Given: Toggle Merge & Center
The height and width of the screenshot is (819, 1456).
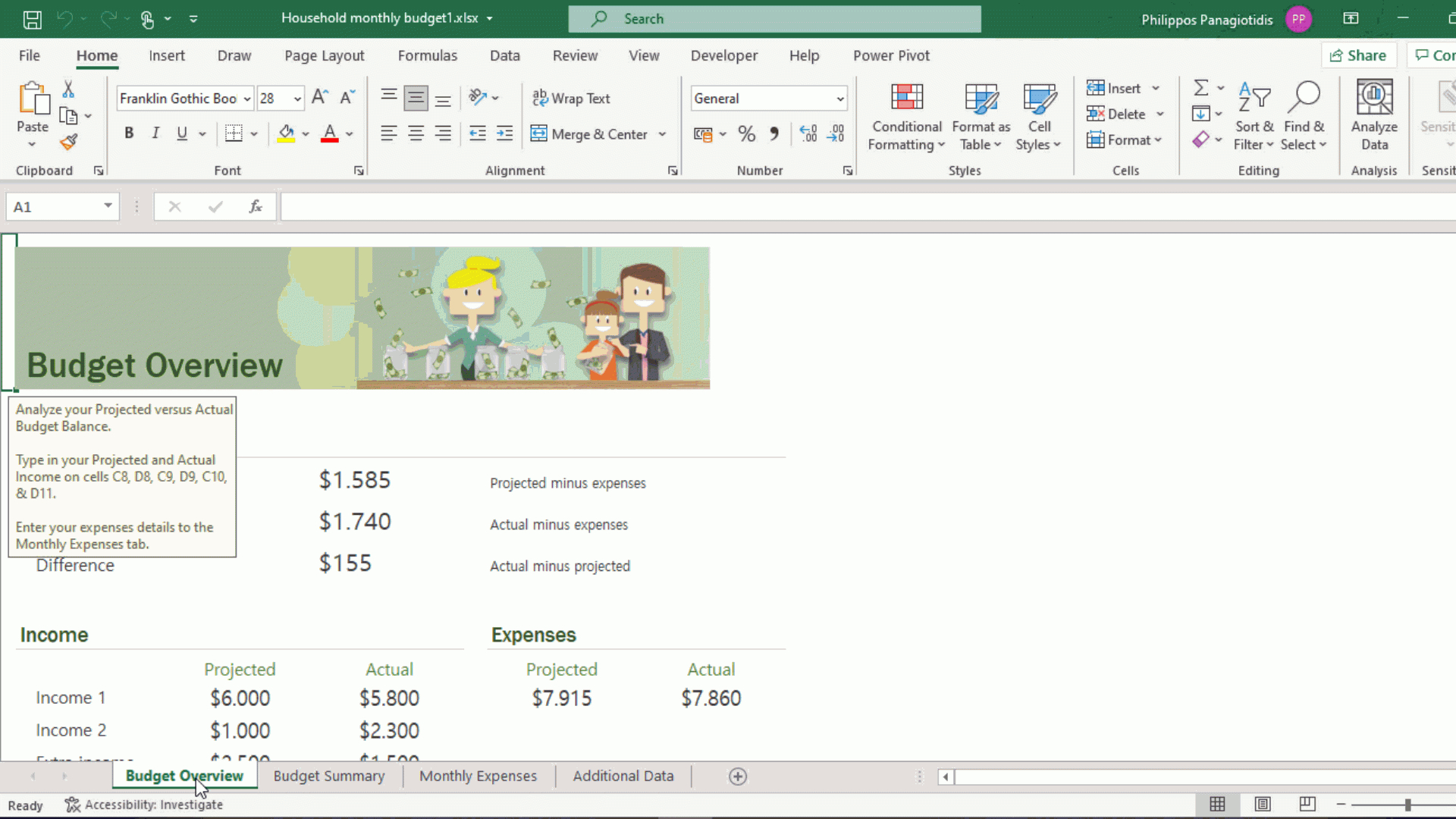Looking at the screenshot, I should [591, 133].
